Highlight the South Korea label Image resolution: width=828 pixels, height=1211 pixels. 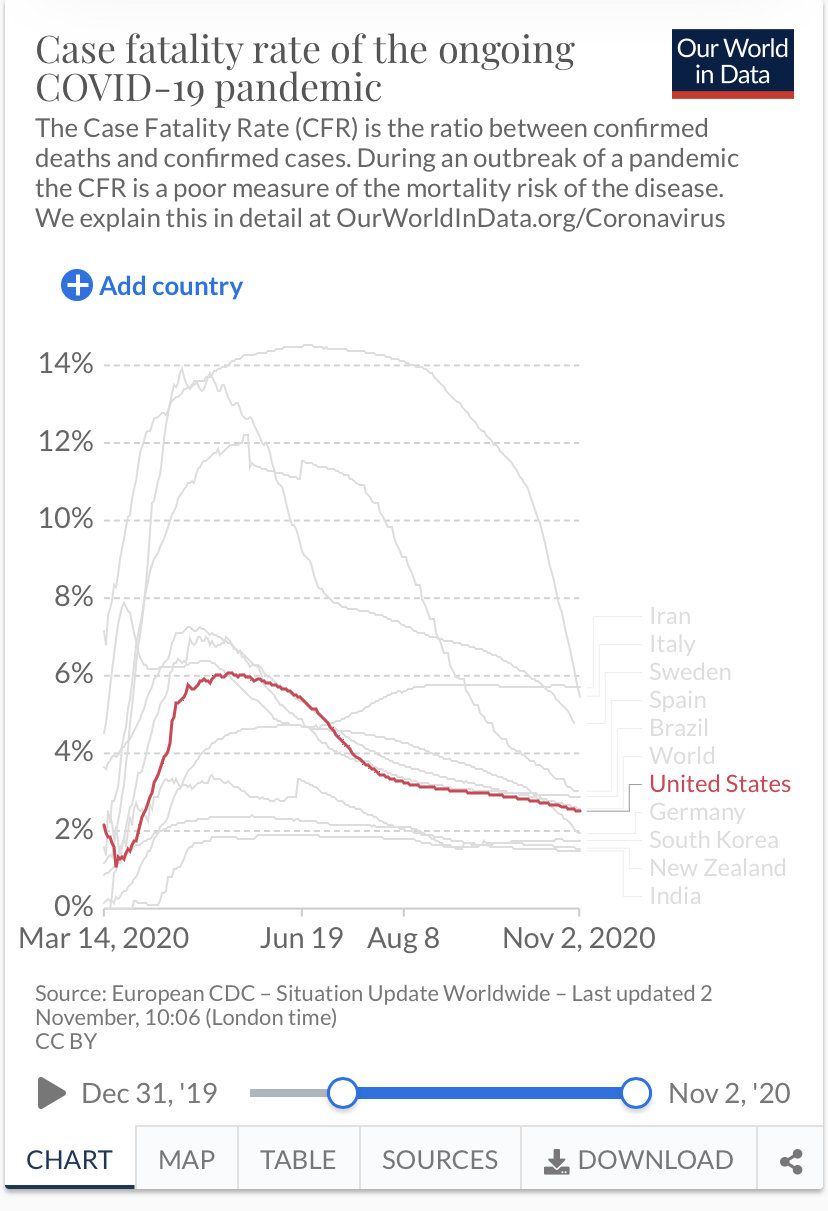click(714, 840)
